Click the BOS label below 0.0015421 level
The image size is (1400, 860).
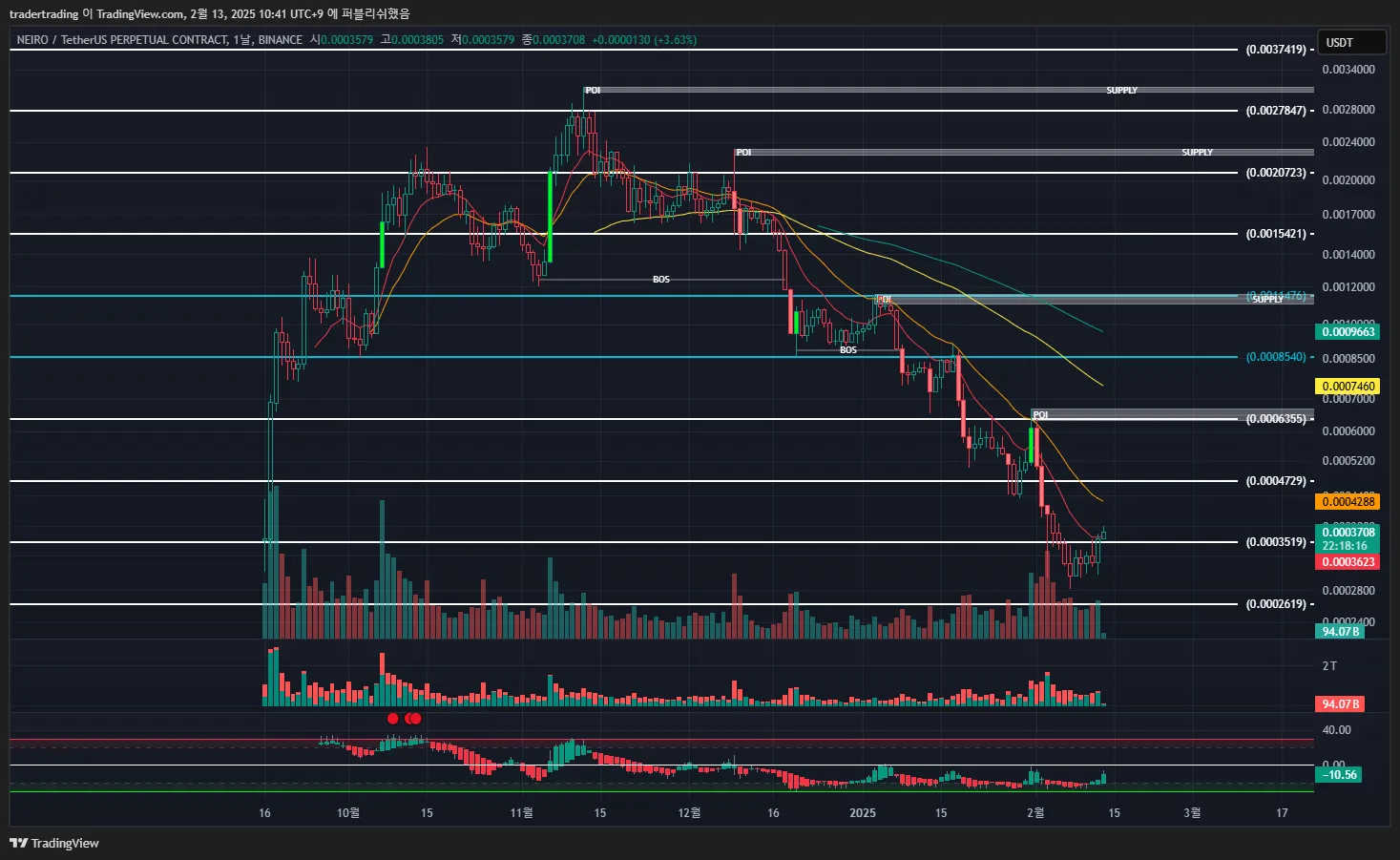coord(661,280)
